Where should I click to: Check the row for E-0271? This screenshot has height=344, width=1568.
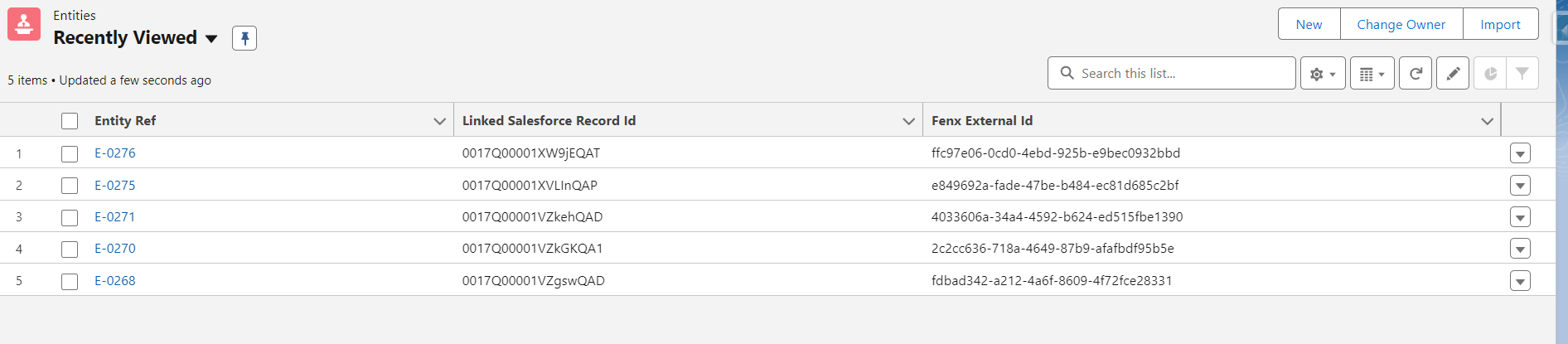70,217
